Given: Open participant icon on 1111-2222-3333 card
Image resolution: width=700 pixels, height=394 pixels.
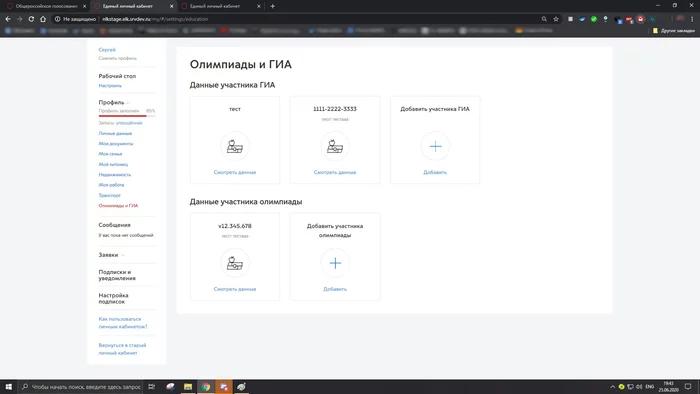Looking at the screenshot, I should click(x=335, y=146).
